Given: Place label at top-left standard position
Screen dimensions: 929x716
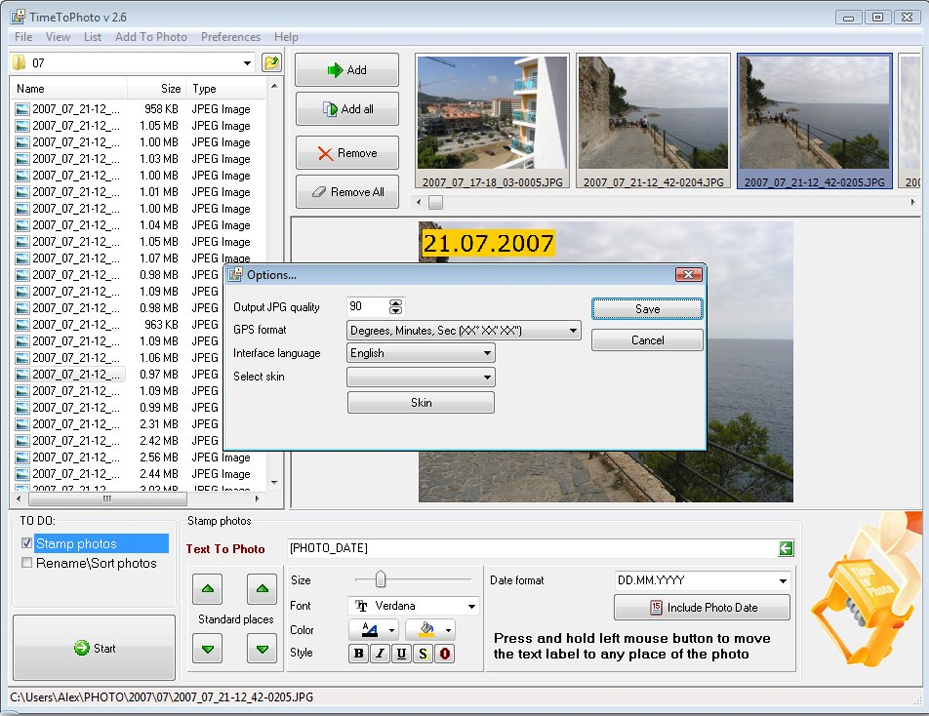Looking at the screenshot, I should tap(207, 589).
